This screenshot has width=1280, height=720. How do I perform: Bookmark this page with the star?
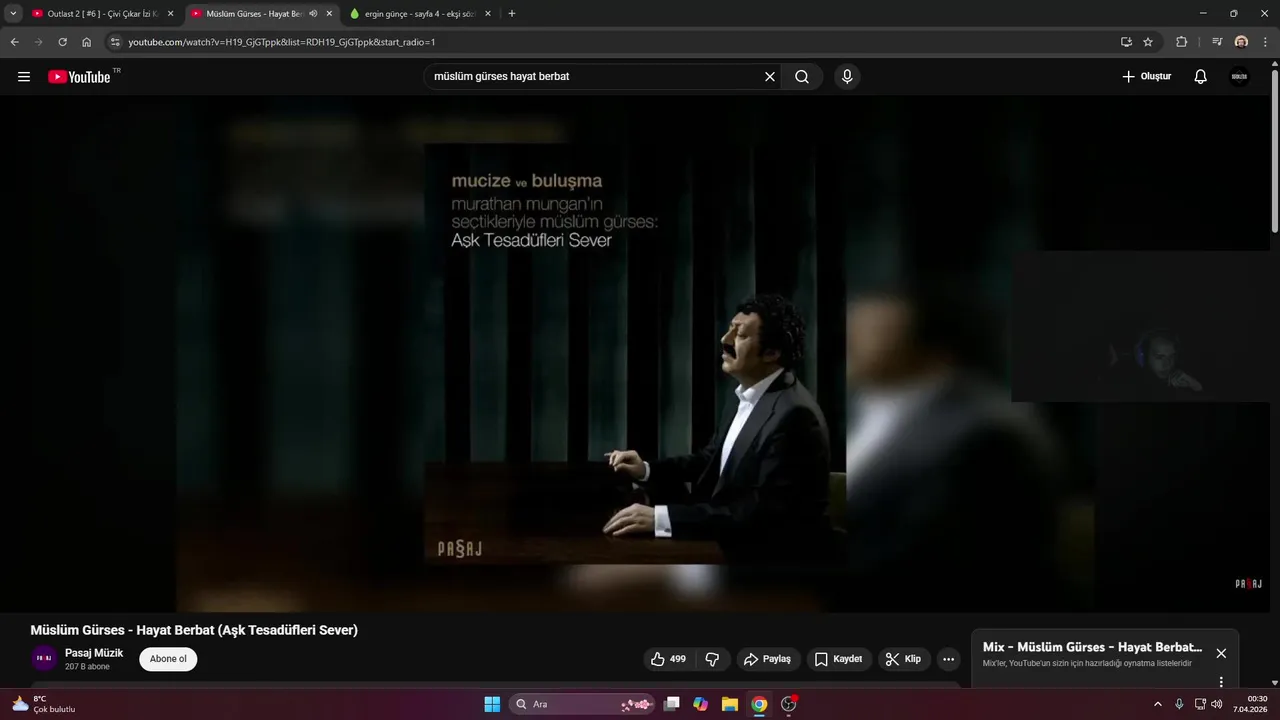click(1148, 42)
